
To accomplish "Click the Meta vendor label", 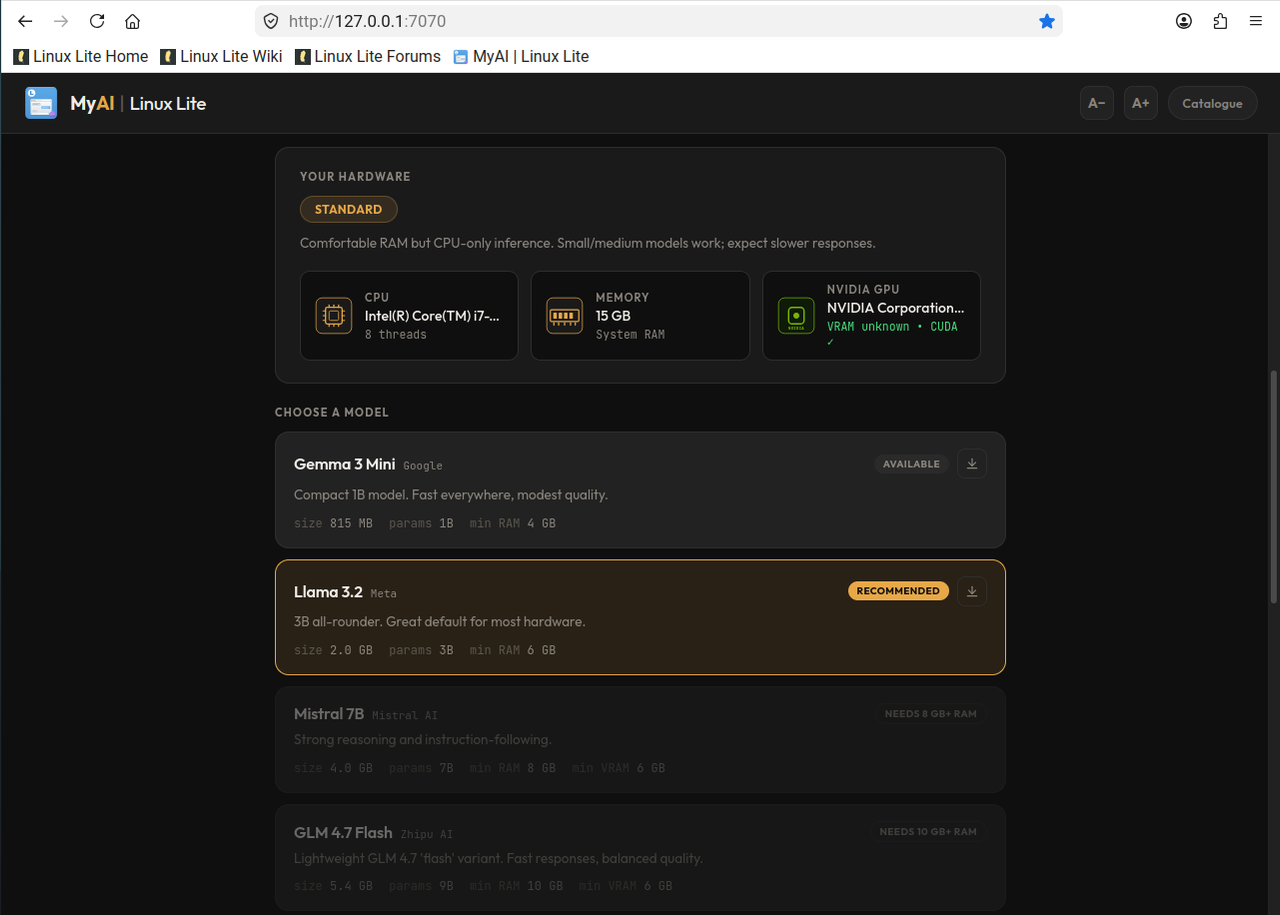I will point(383,593).
